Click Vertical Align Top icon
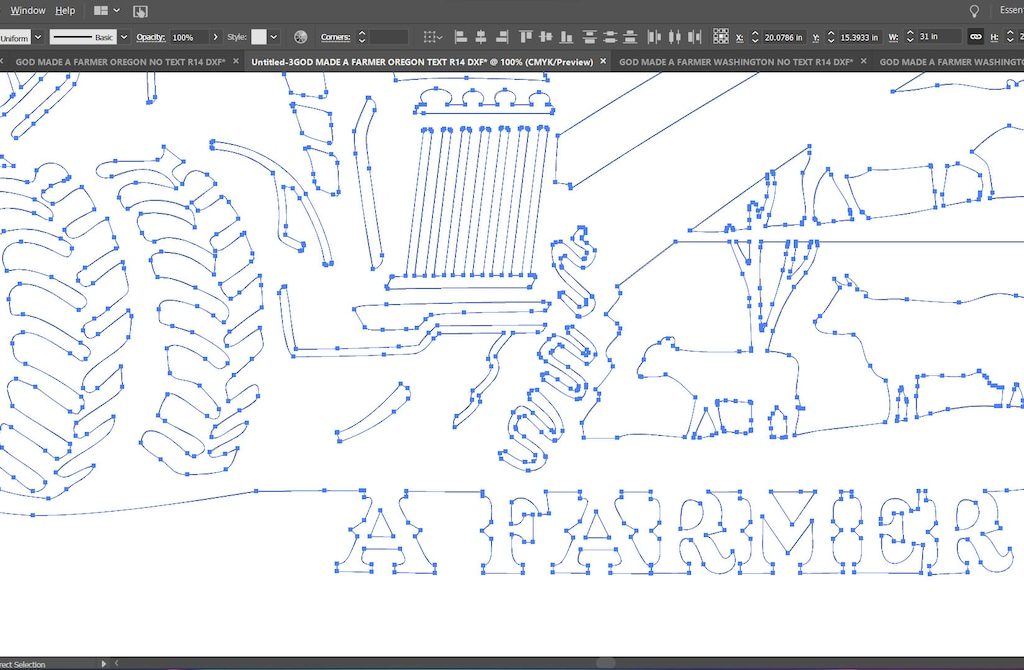This screenshot has width=1024, height=670. pyautogui.click(x=525, y=37)
